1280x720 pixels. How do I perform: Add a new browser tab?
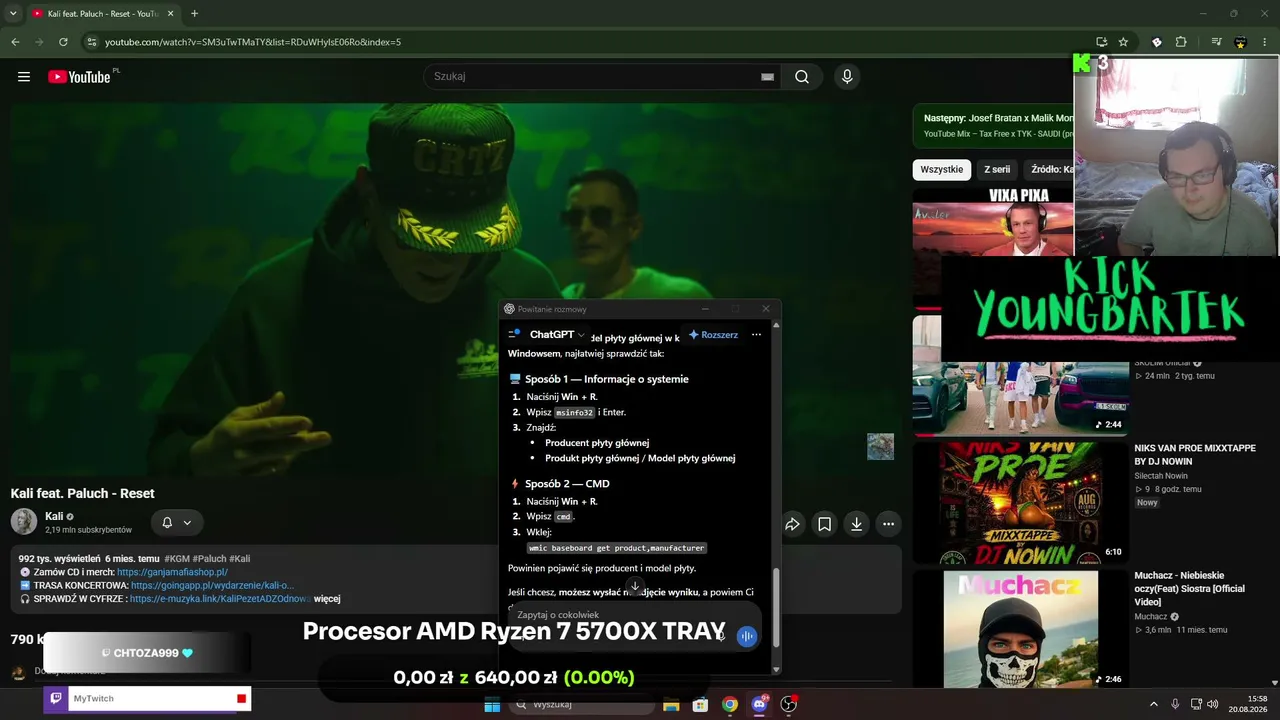[x=194, y=14]
